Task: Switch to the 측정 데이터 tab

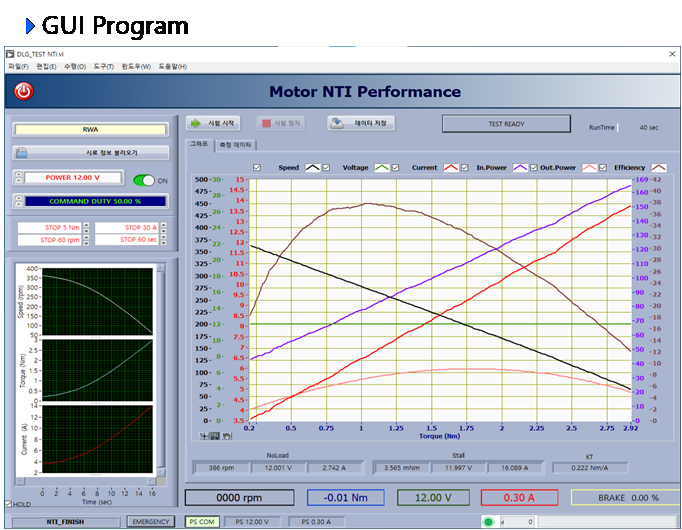Action: (x=235, y=145)
